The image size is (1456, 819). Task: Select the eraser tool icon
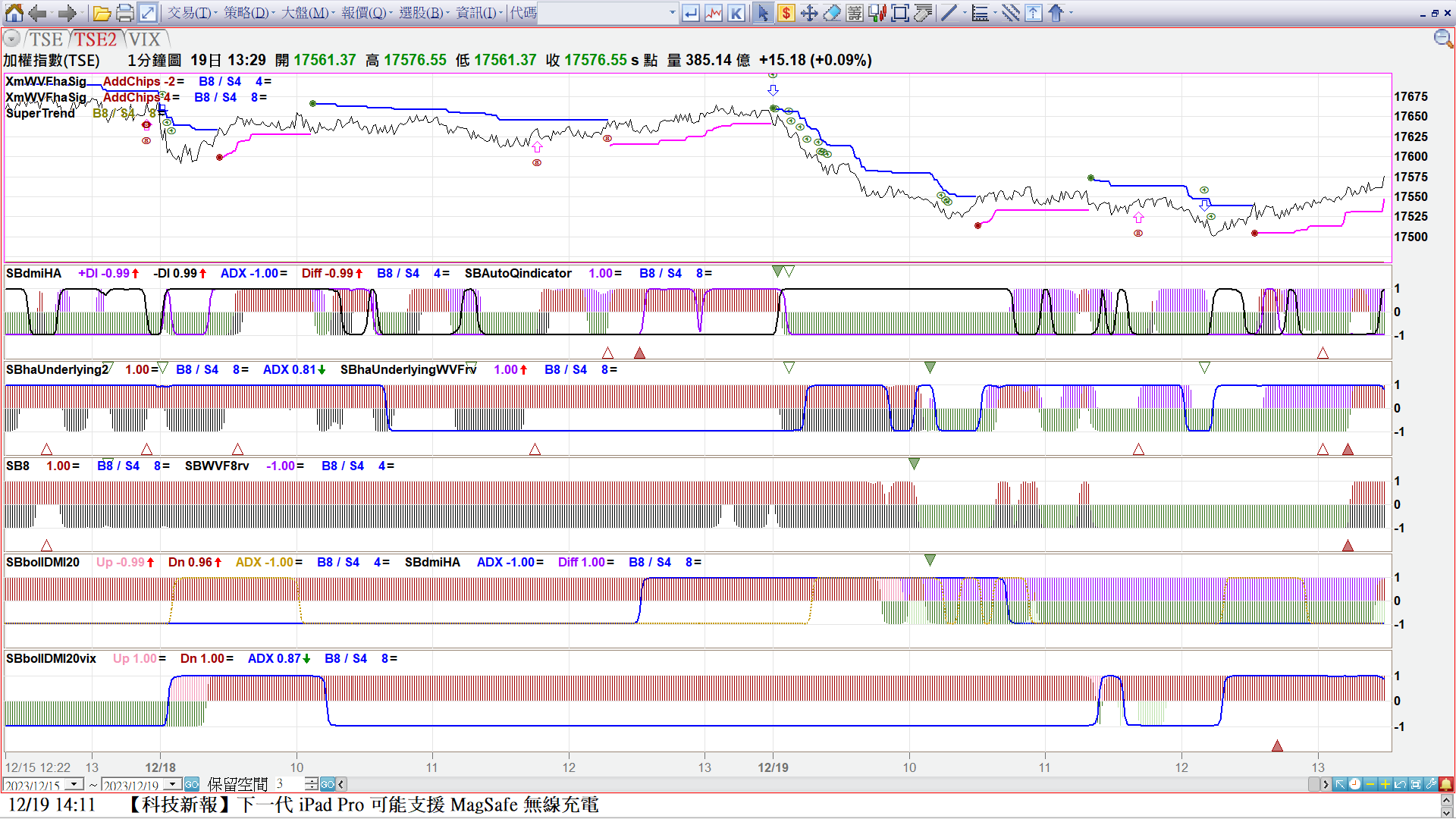click(832, 13)
